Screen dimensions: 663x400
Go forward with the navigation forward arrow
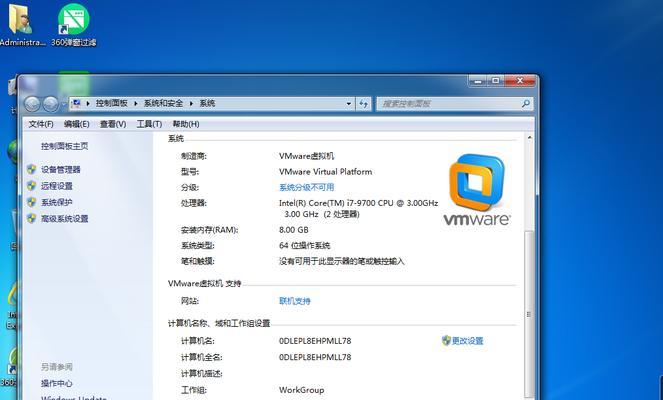[x=50, y=104]
